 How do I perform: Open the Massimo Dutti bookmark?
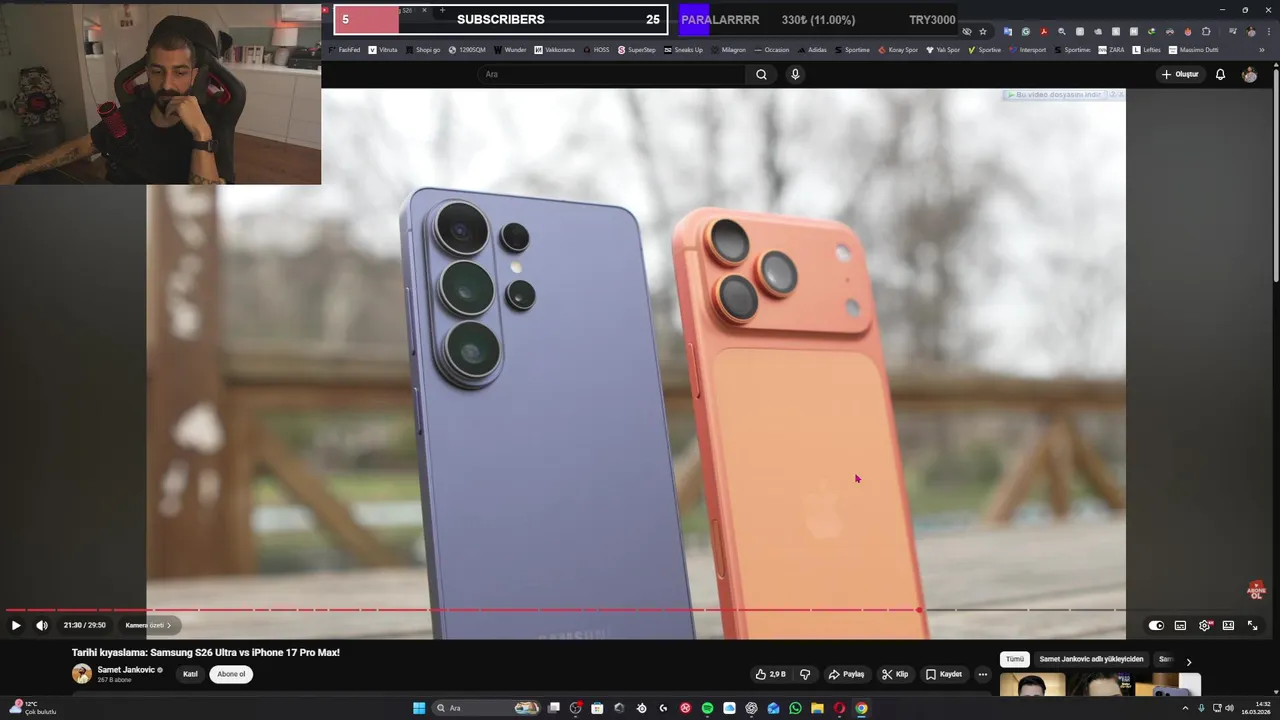(1193, 49)
